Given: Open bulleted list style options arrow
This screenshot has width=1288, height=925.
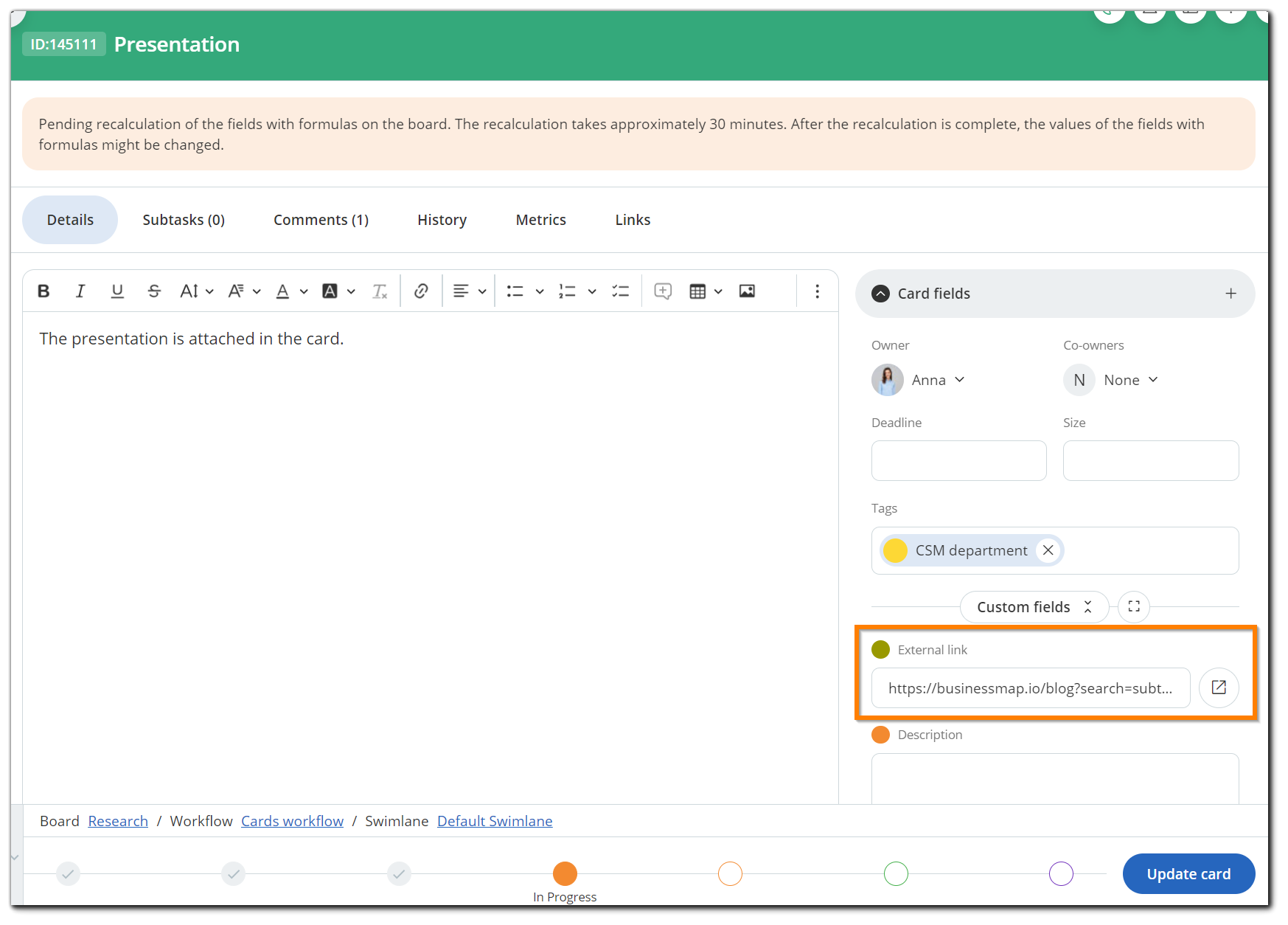Looking at the screenshot, I should tap(540, 291).
